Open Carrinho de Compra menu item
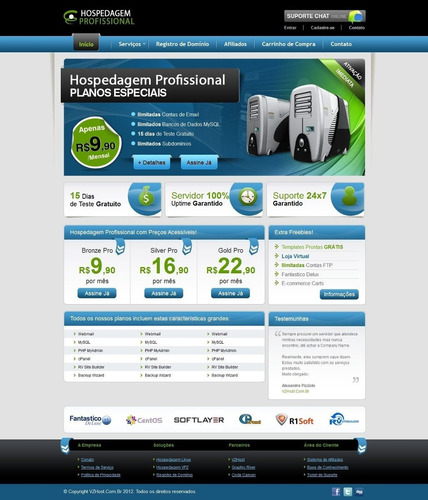Viewport: 428px width, 500px height. (x=288, y=44)
